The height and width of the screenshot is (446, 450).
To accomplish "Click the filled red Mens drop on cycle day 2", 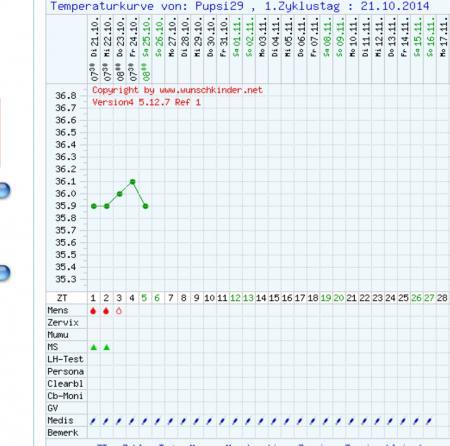I will click(106, 311).
